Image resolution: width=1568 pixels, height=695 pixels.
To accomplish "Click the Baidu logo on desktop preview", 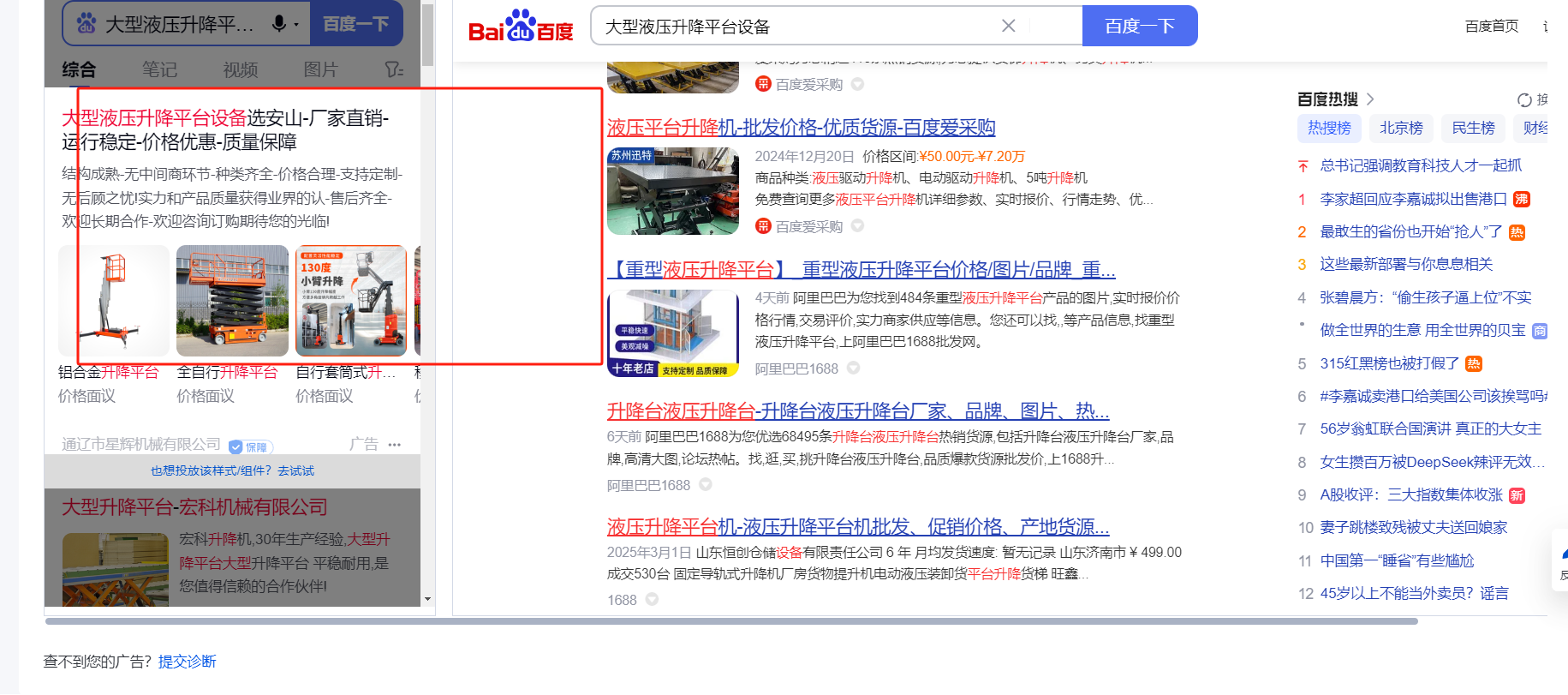I will pyautogui.click(x=521, y=27).
